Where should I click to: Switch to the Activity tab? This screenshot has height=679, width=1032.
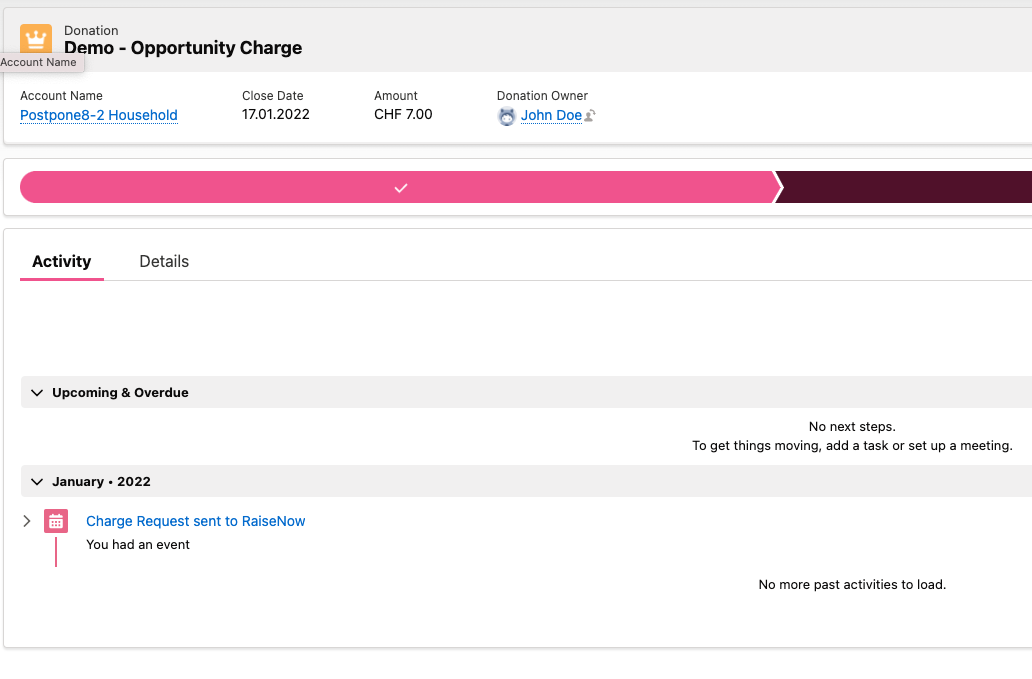point(62,261)
